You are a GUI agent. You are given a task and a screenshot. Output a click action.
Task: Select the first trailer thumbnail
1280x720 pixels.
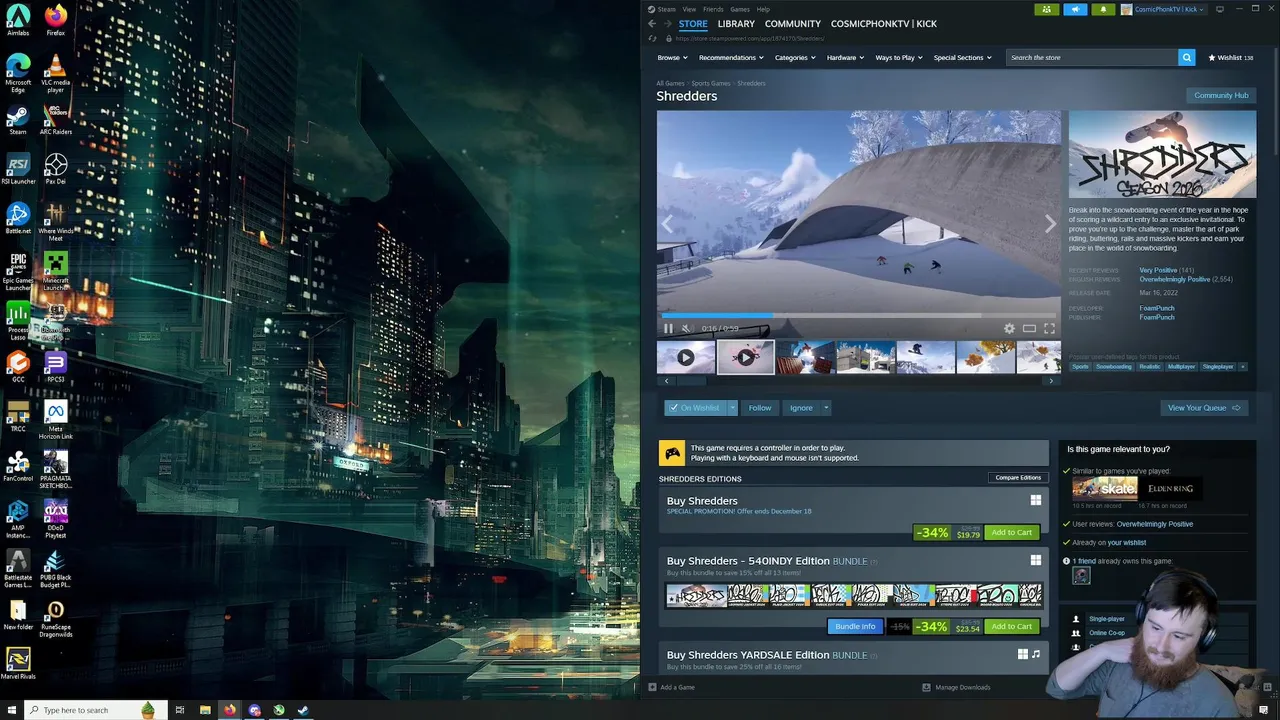pos(685,357)
